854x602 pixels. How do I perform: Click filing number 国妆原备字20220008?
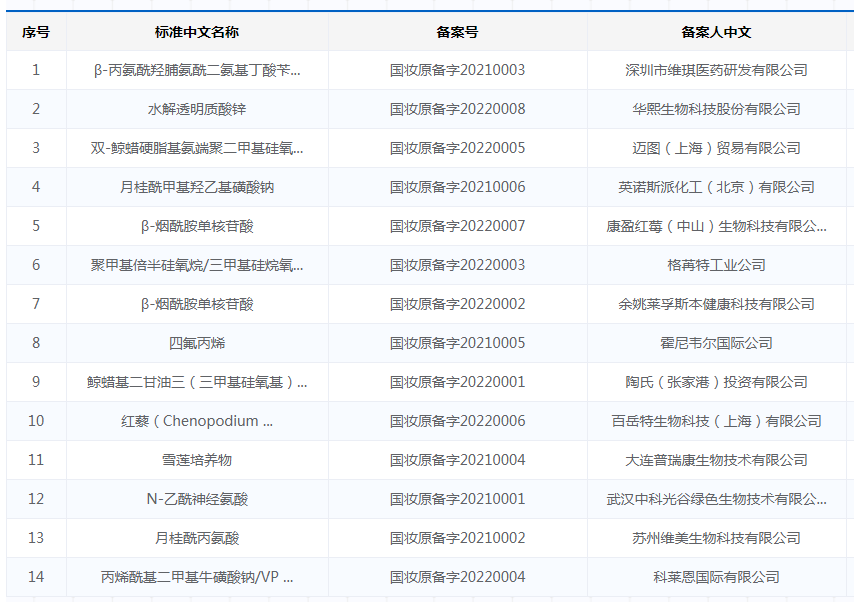click(458, 110)
